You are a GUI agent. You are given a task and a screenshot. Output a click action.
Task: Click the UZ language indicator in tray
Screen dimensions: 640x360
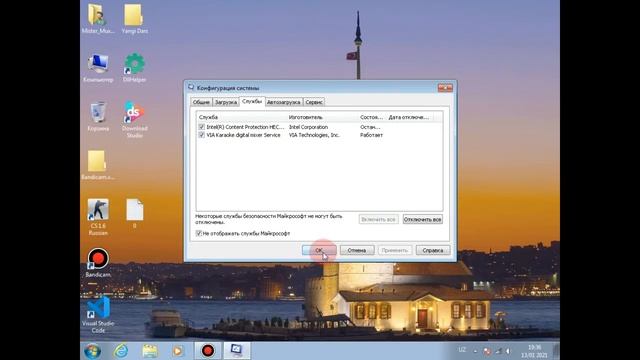[462, 350]
